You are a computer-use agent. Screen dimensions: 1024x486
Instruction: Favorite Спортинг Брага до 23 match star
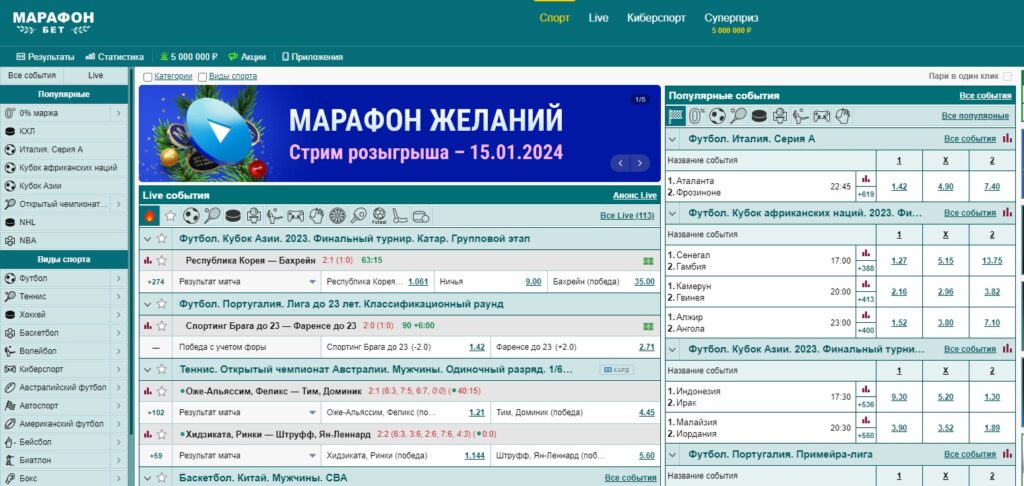coord(161,325)
